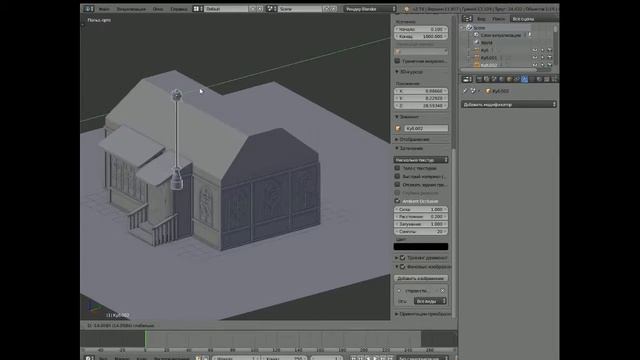Toggle the background images panel checkbox

[402, 267]
